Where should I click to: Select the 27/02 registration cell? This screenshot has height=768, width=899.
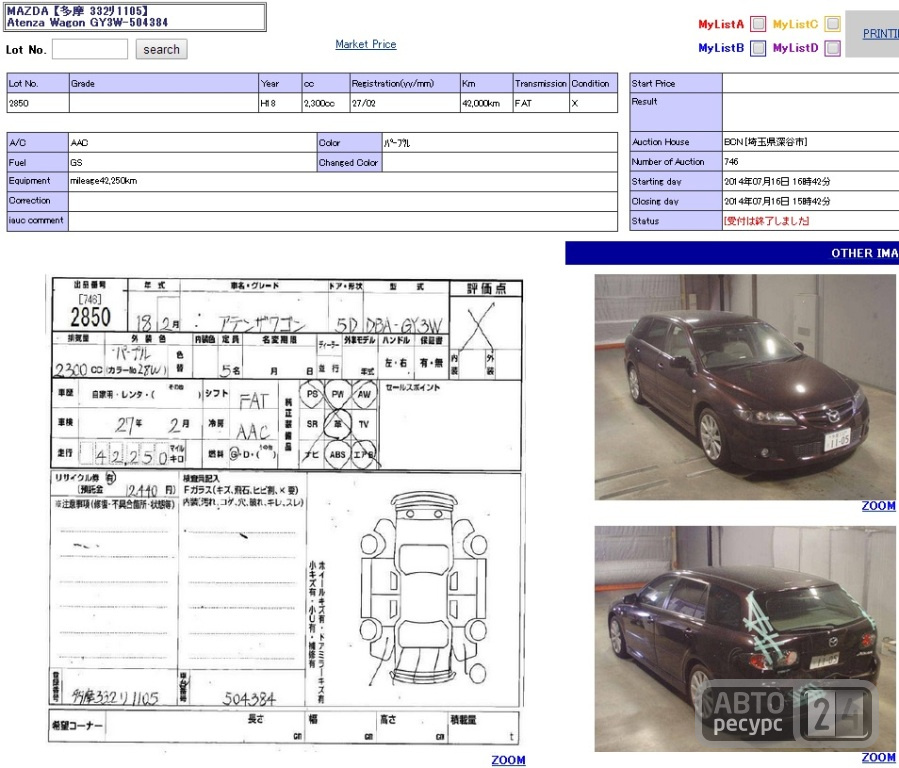tap(405, 103)
